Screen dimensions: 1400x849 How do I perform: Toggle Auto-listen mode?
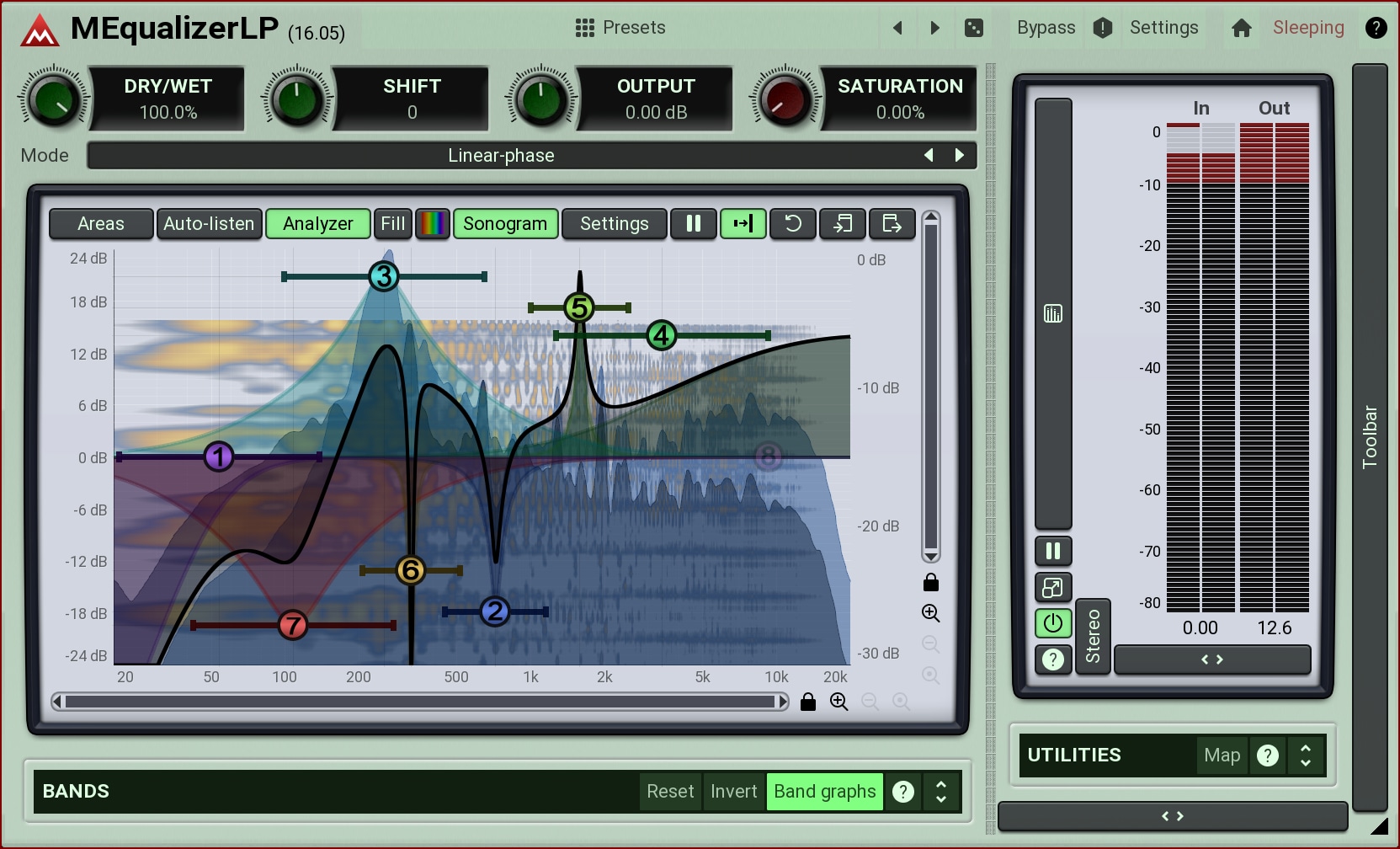pos(209,223)
